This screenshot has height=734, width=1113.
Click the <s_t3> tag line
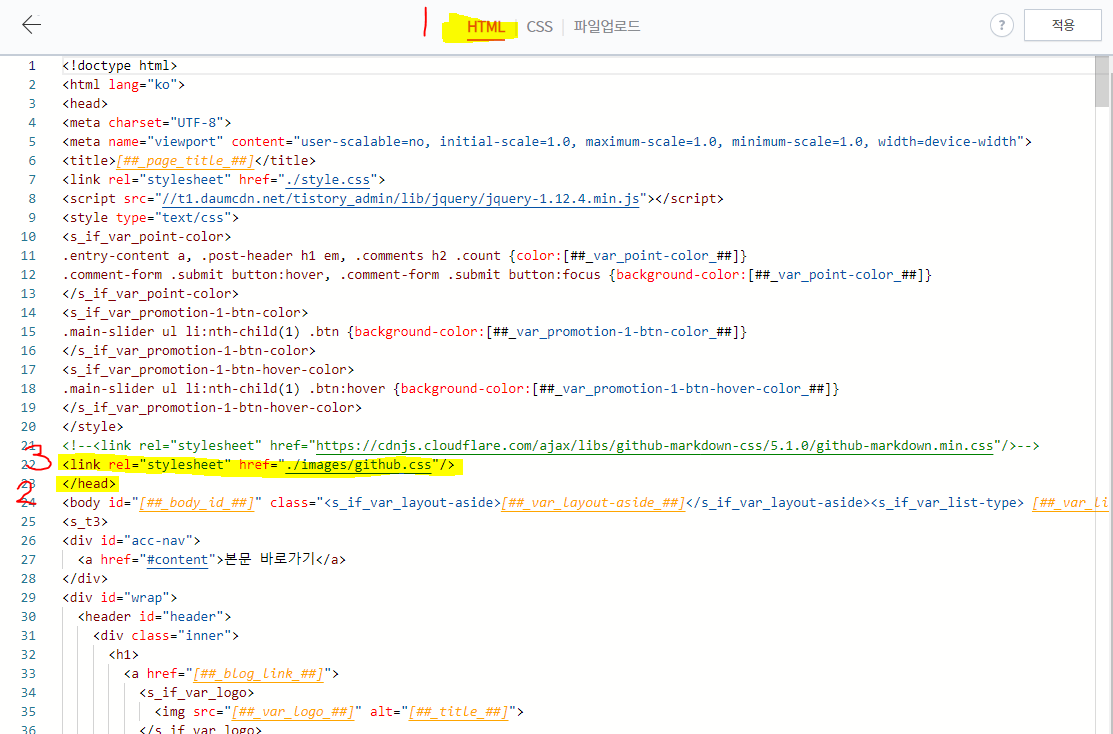click(85, 522)
